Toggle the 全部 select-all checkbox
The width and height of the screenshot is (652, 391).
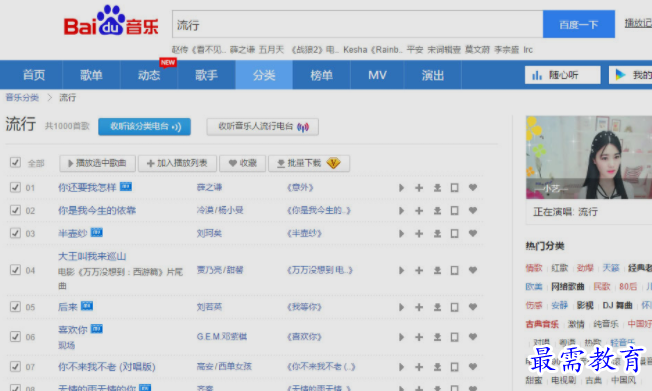15,162
